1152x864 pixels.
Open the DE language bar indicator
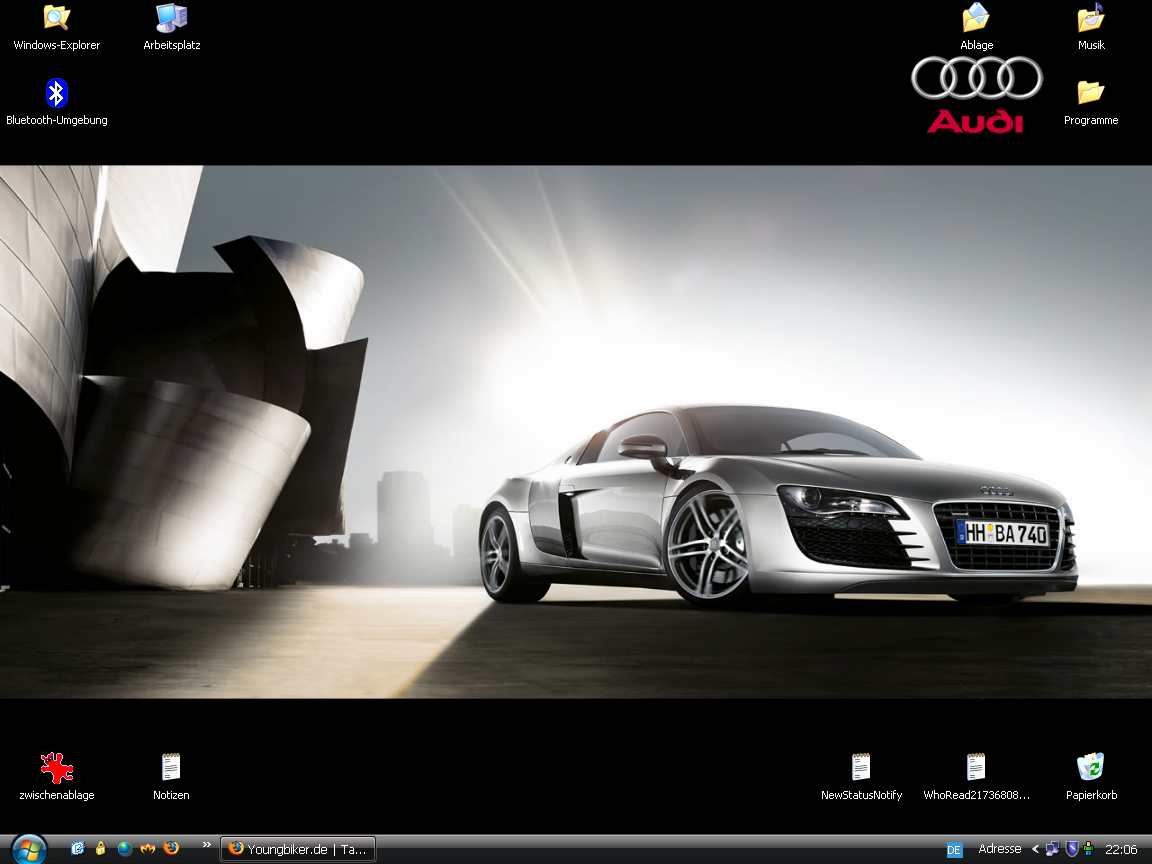tap(954, 850)
